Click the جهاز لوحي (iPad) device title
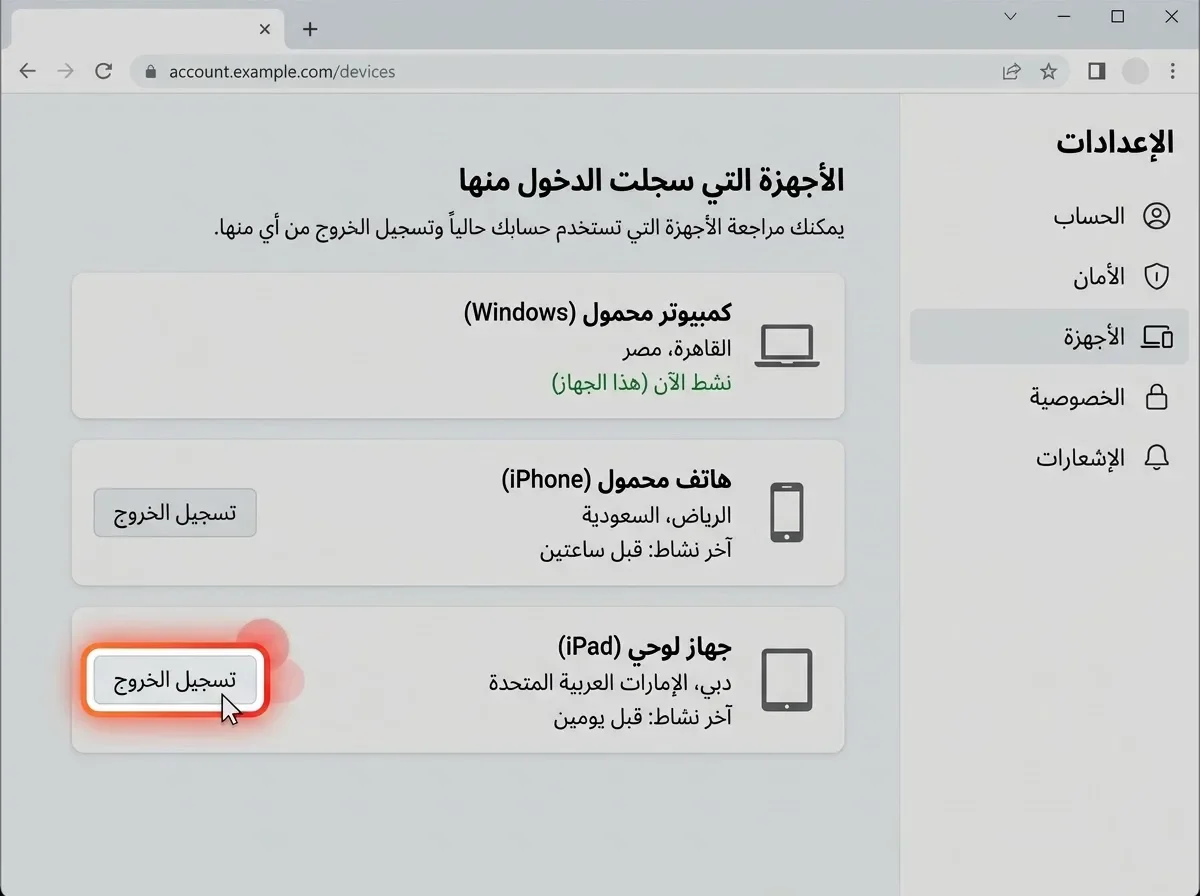This screenshot has height=896, width=1200. tap(645, 647)
